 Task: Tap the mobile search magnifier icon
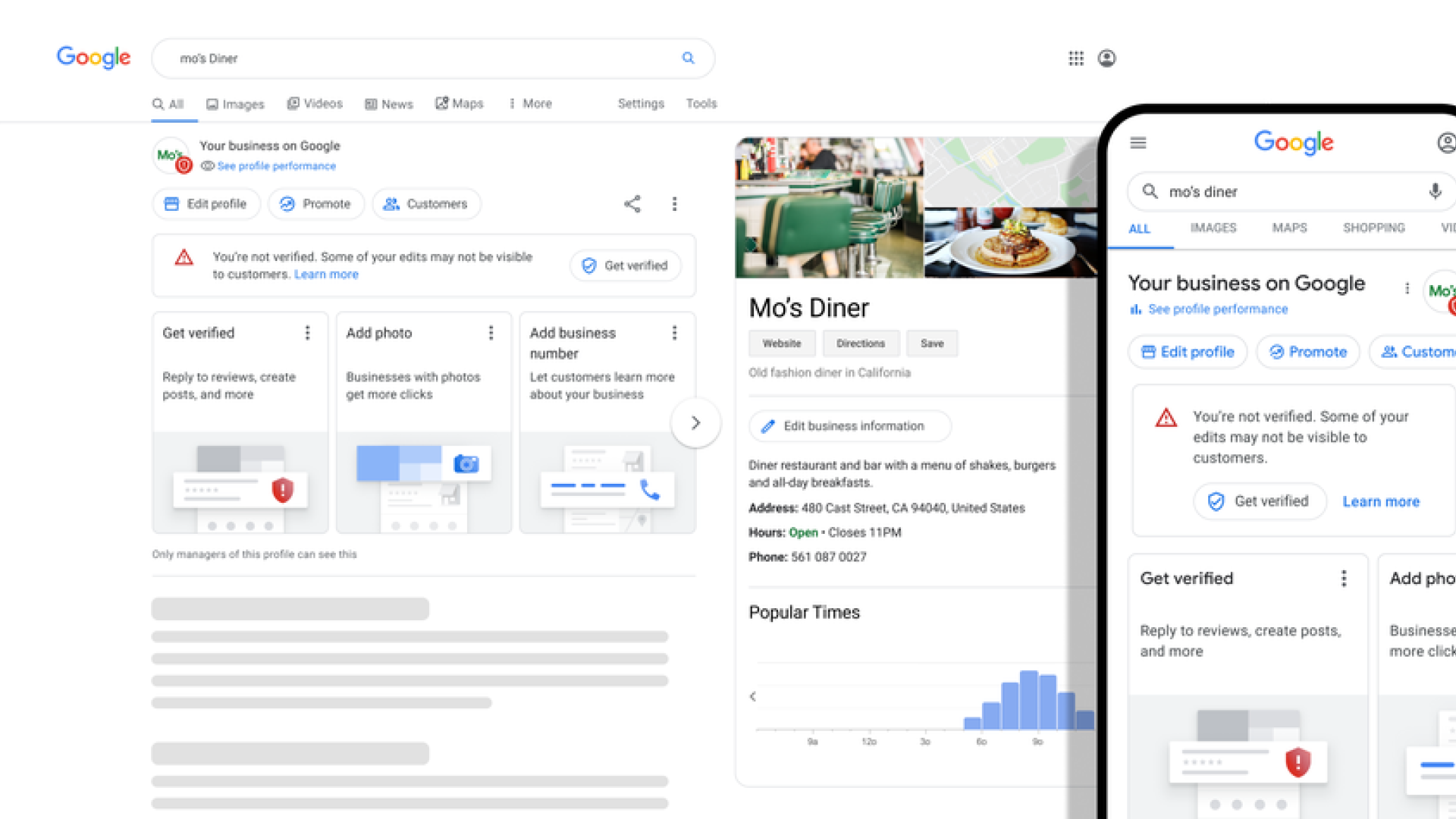click(1150, 191)
